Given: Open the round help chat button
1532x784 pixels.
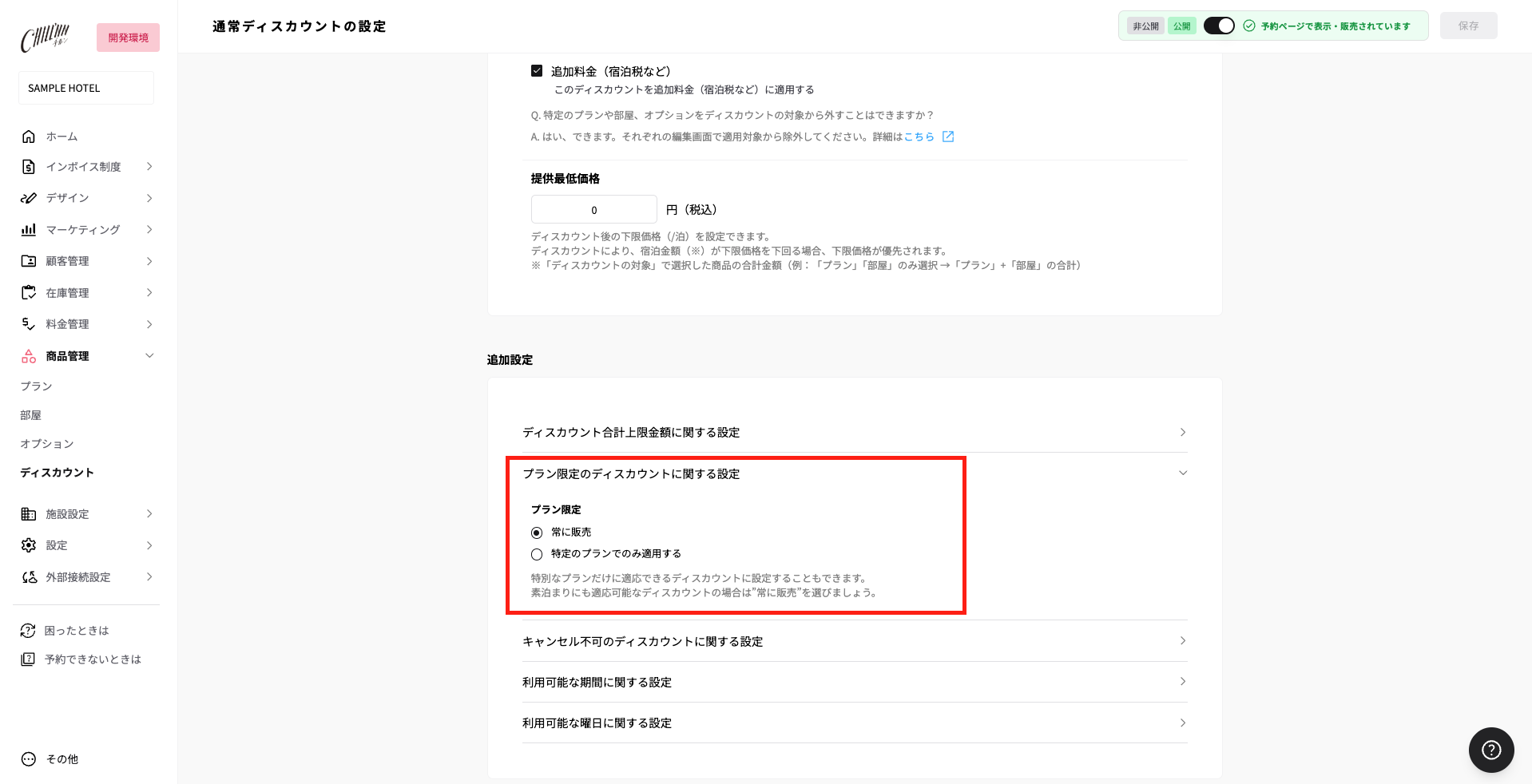Looking at the screenshot, I should click(x=1490, y=750).
